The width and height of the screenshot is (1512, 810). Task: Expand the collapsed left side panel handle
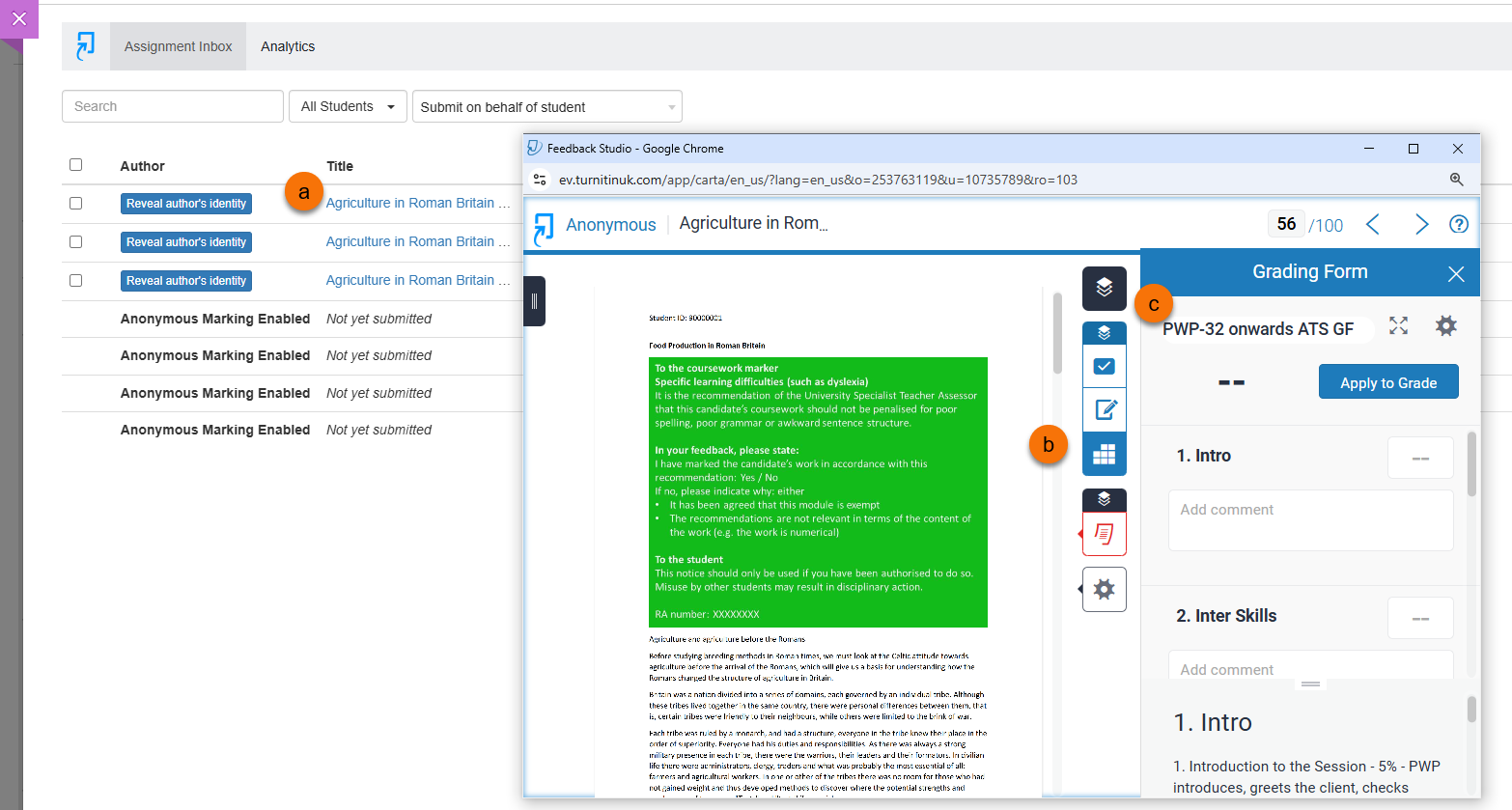[534, 301]
